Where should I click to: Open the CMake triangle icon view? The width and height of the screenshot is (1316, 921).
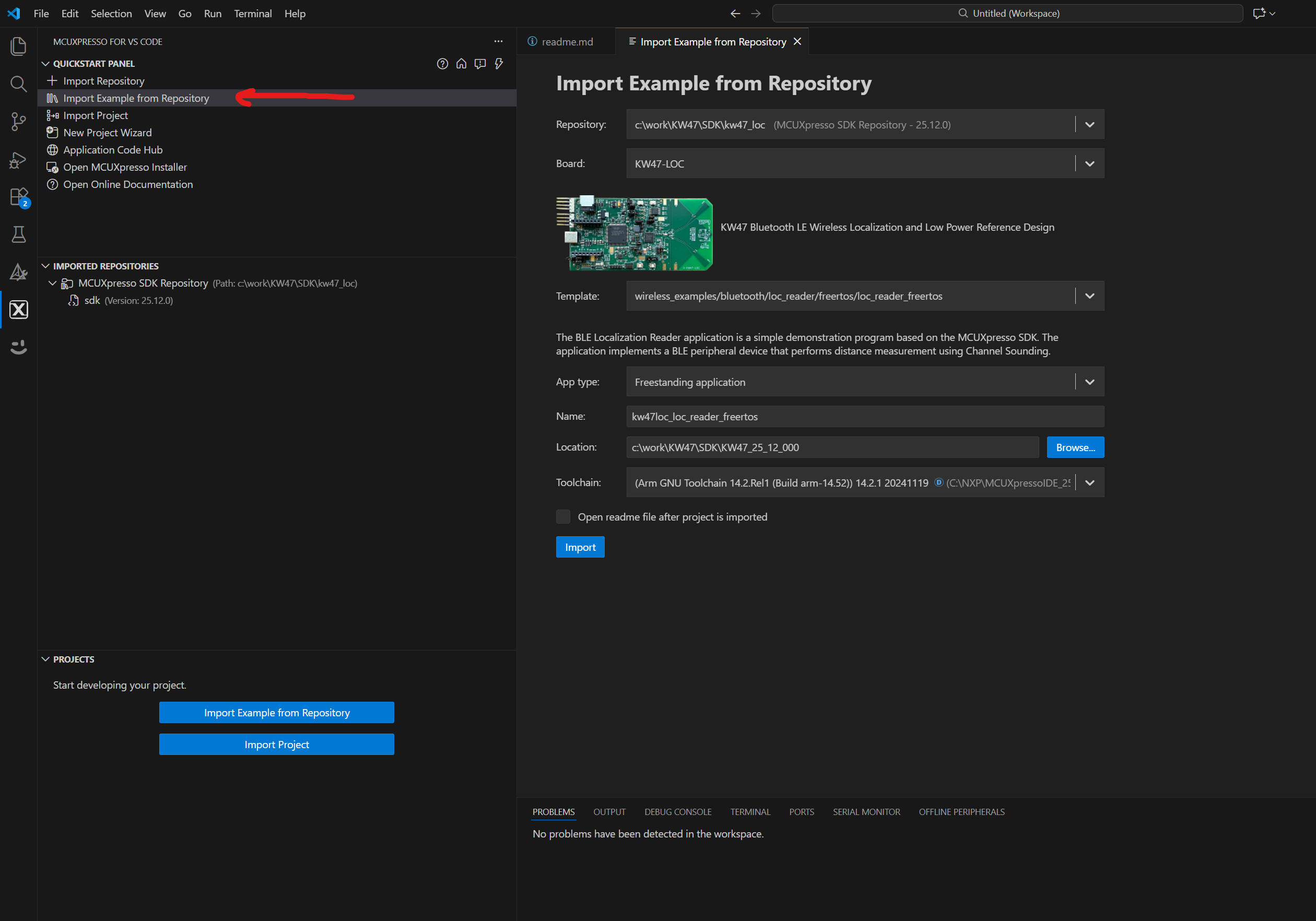(18, 272)
